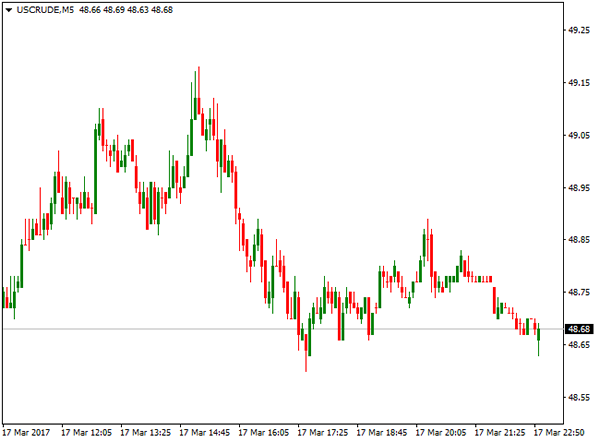The image size is (600, 443).
Task: Click the 17 Mar 20:05 time label
Action: point(441,433)
